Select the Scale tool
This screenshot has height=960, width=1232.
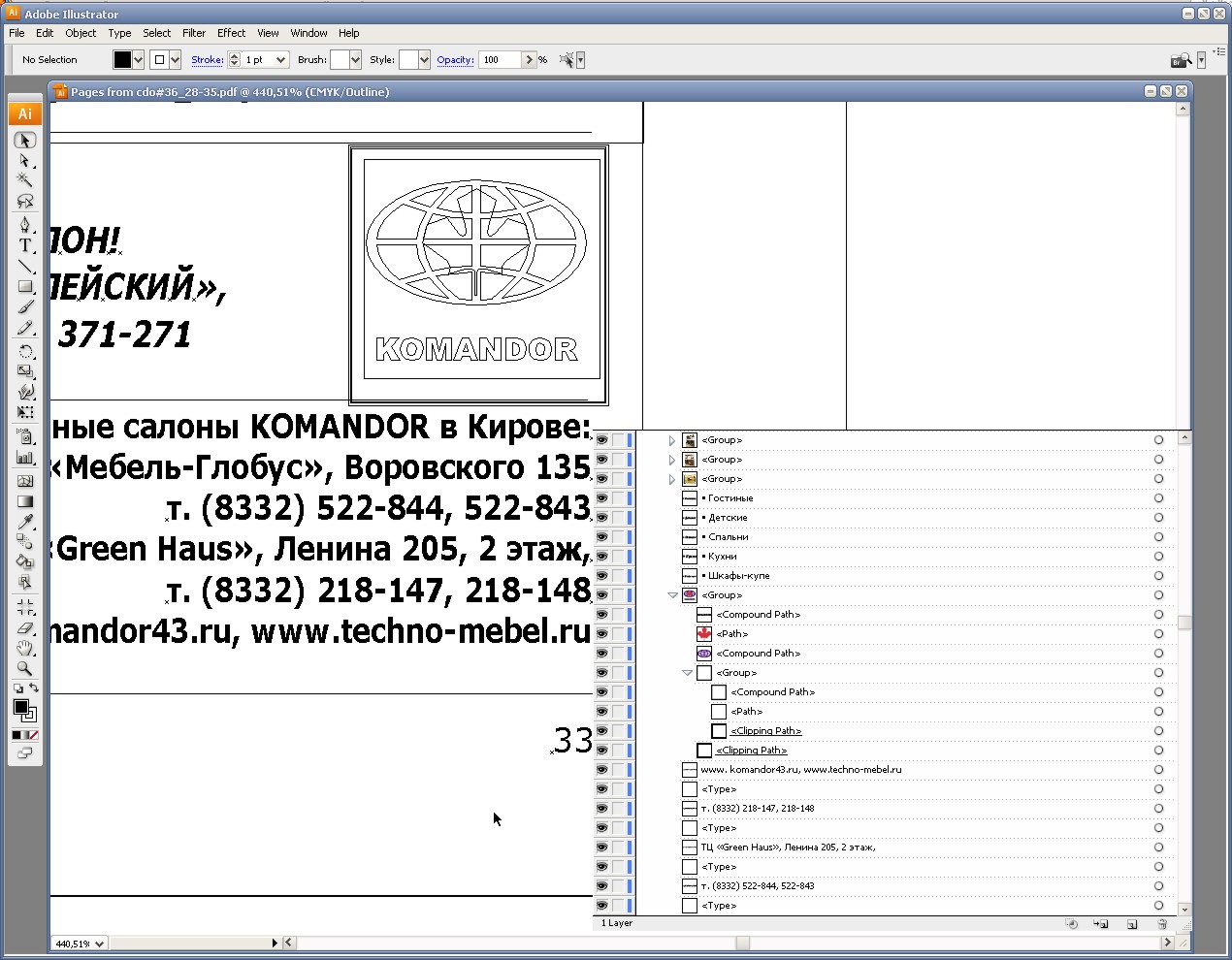25,371
